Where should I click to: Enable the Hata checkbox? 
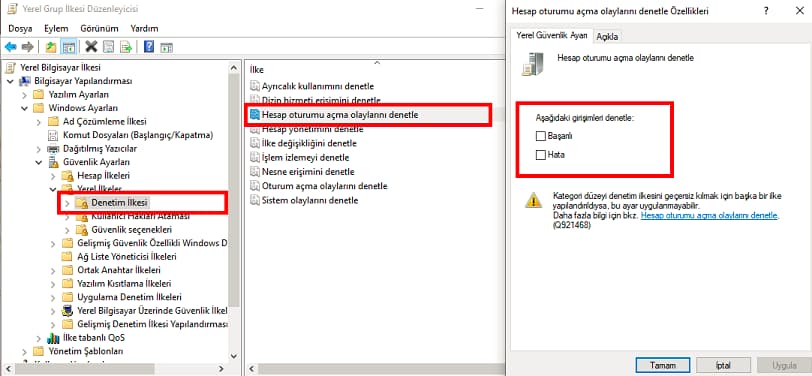541,154
